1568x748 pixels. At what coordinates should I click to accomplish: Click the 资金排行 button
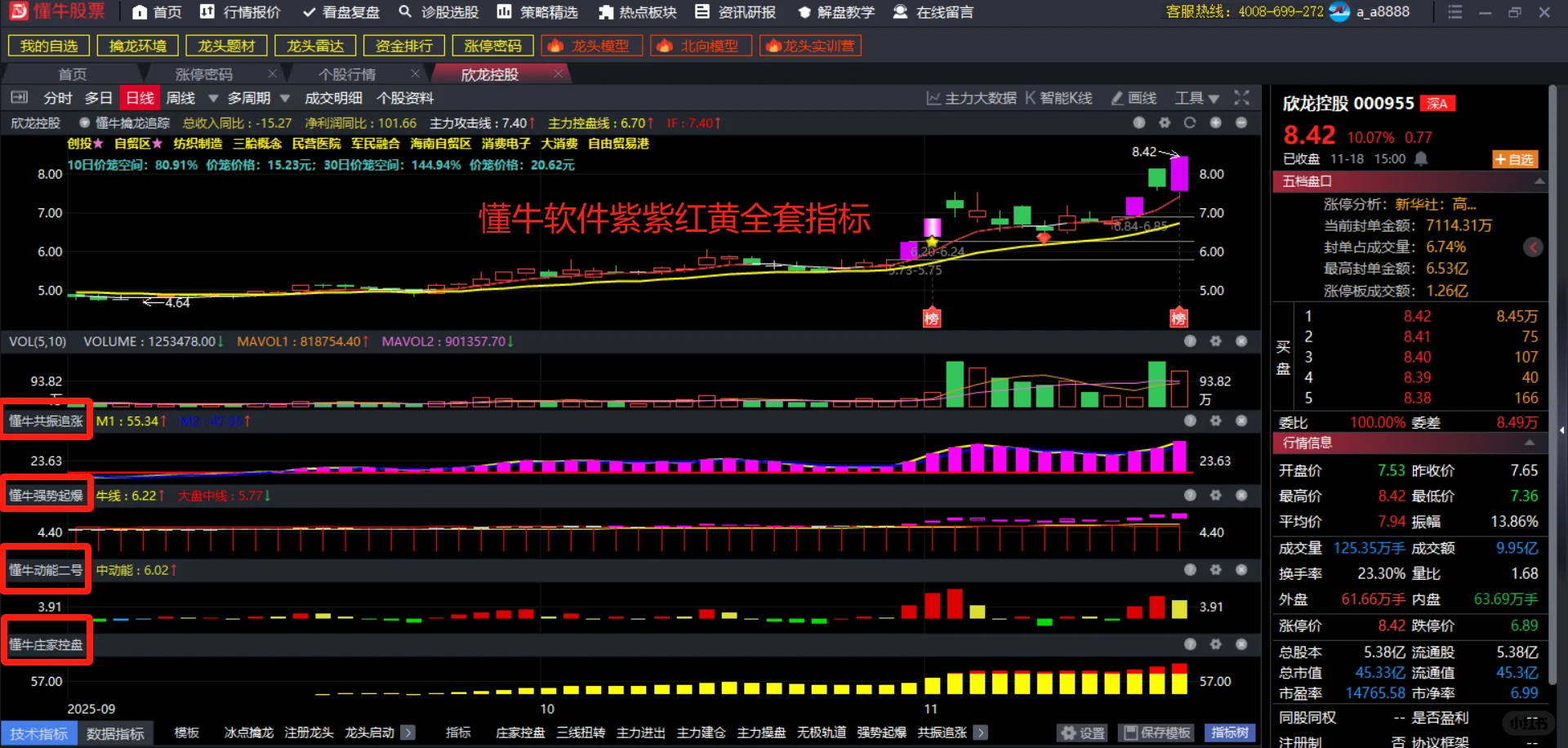404,46
